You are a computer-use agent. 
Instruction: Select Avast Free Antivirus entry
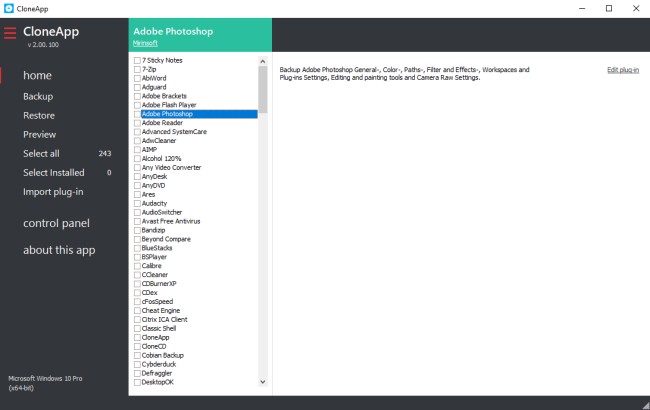[171, 221]
